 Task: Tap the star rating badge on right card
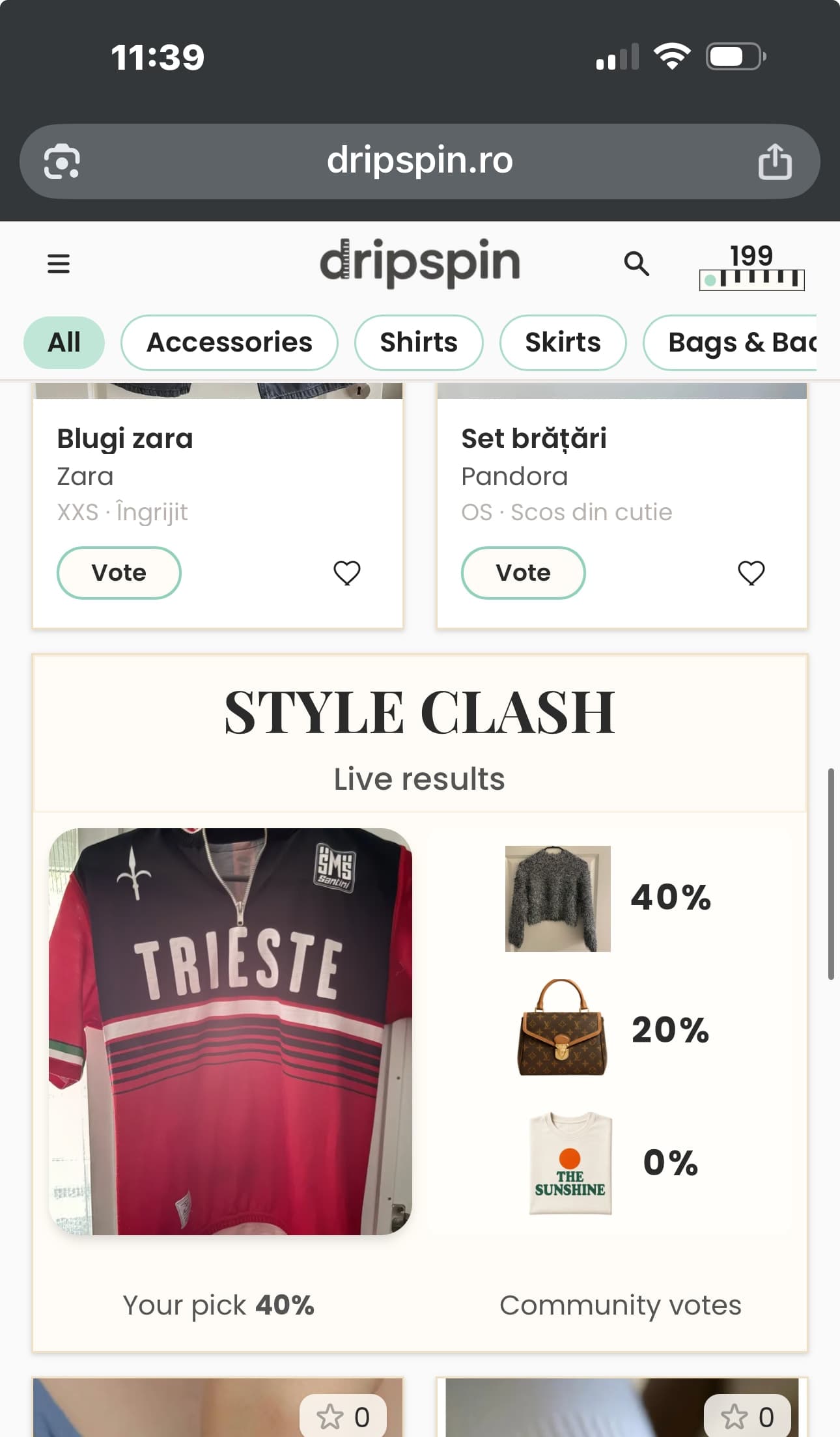[x=748, y=1417]
